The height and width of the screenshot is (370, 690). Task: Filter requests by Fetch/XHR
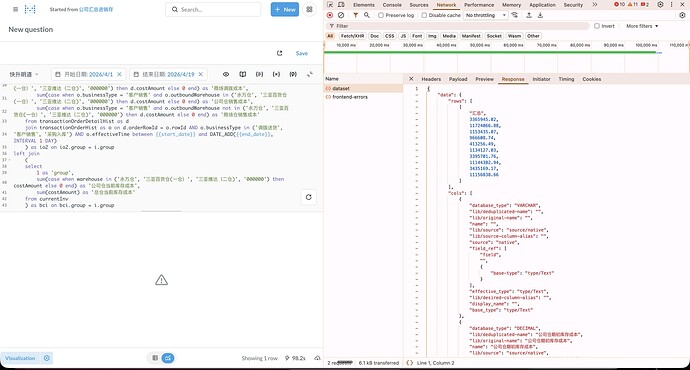pyautogui.click(x=352, y=36)
